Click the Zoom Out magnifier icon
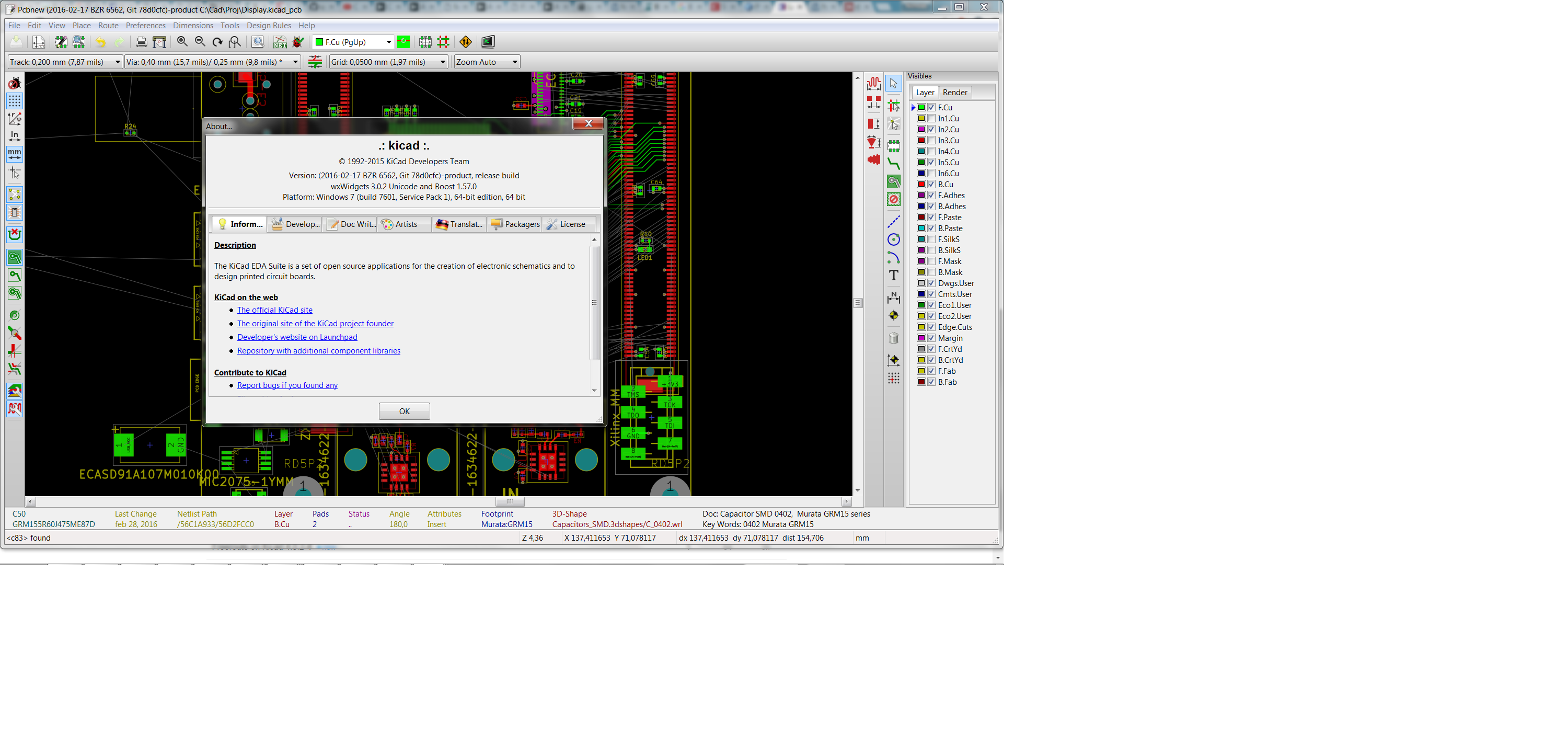 click(200, 42)
